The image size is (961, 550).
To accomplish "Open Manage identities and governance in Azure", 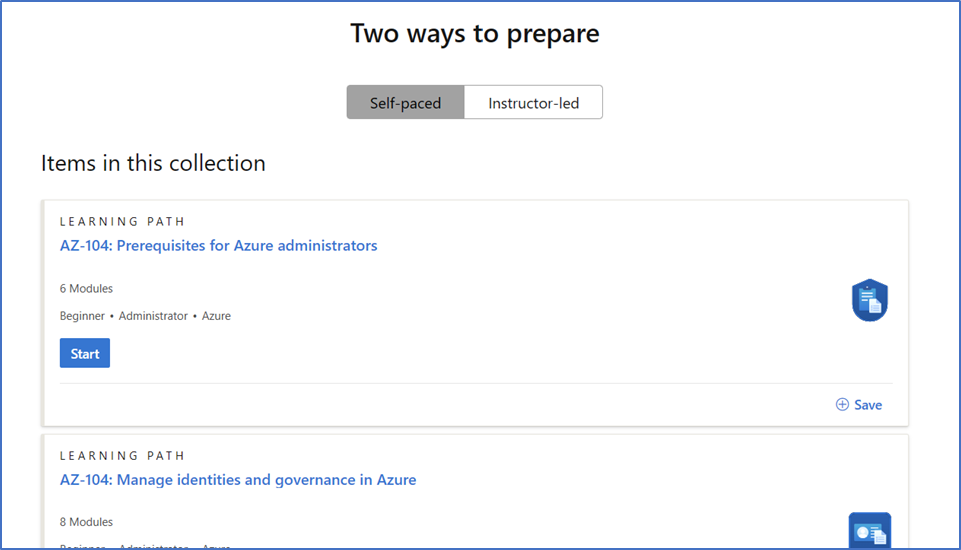I will [238, 479].
